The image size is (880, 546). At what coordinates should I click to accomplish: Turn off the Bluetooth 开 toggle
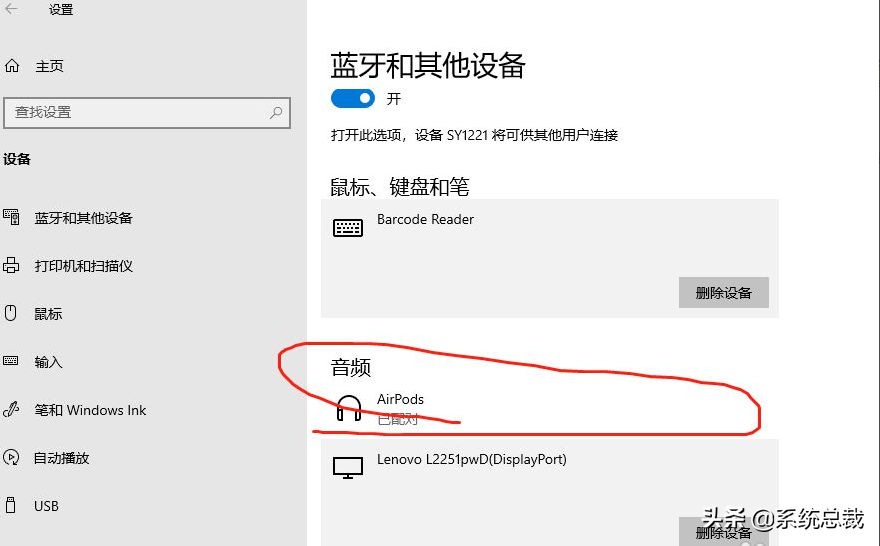(x=352, y=98)
